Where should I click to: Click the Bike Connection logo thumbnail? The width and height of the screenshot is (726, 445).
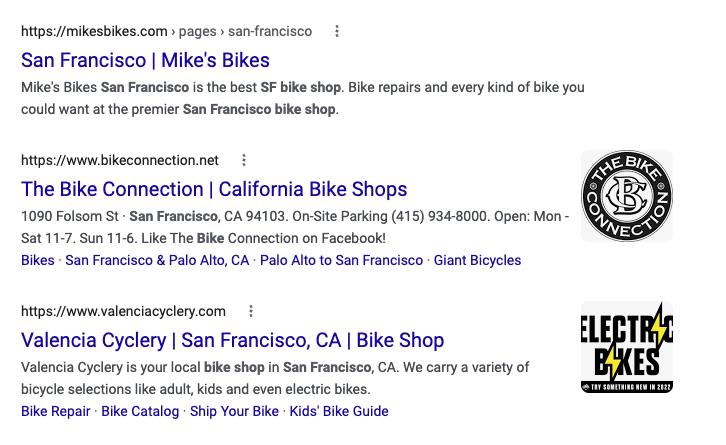tap(627, 196)
